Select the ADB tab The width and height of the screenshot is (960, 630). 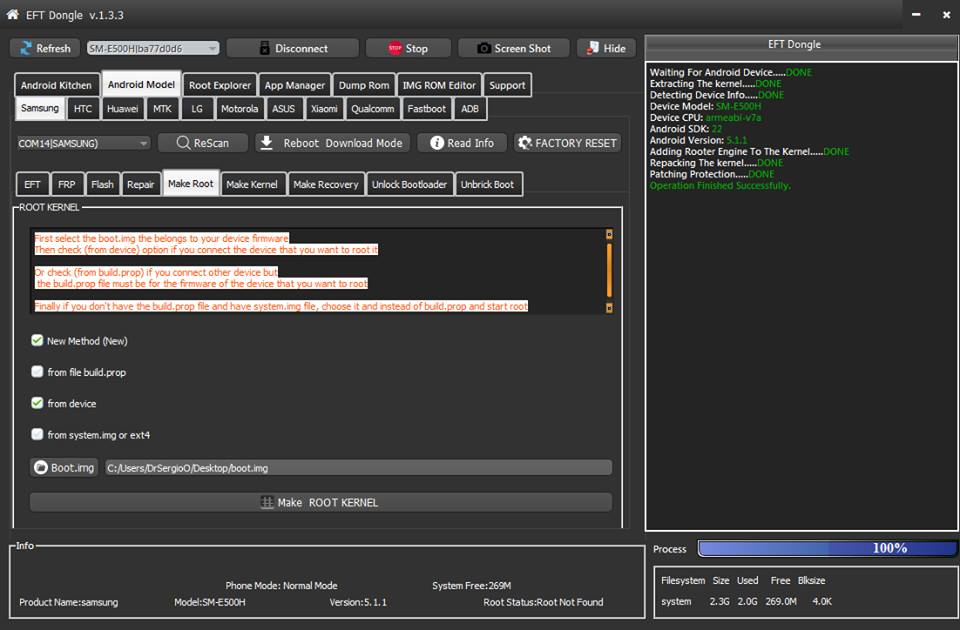tap(470, 108)
